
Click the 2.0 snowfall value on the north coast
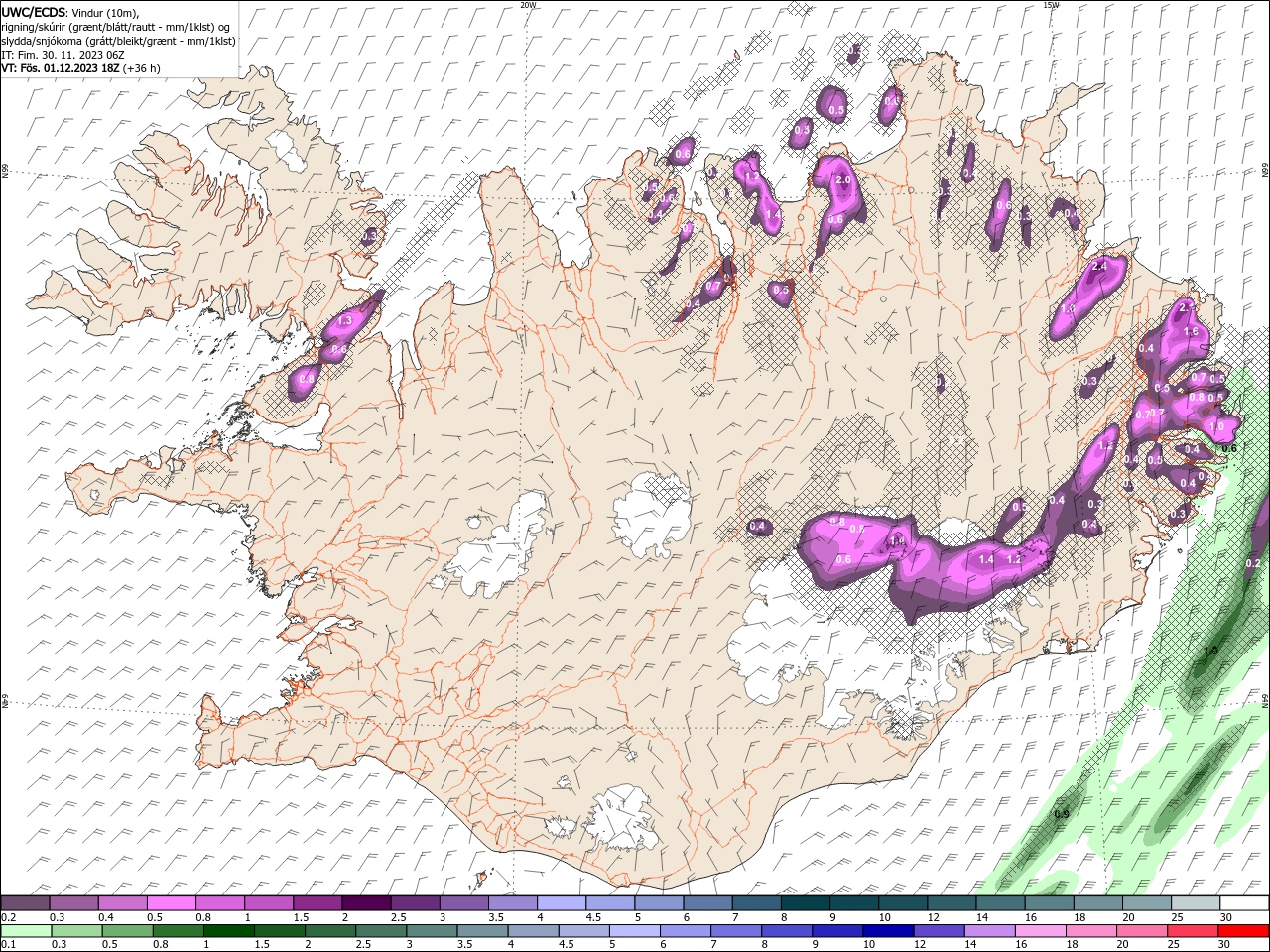pyautogui.click(x=844, y=180)
